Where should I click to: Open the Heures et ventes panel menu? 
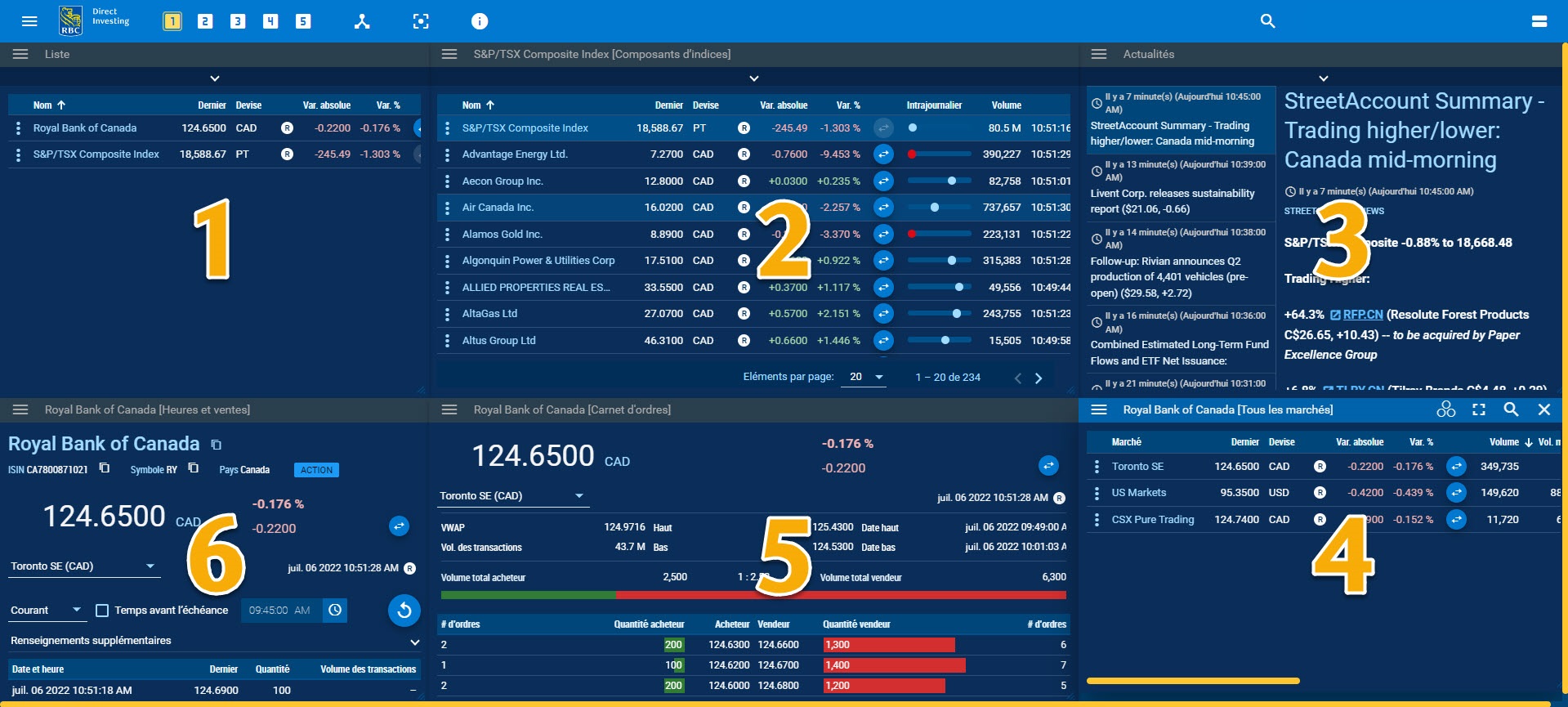(x=20, y=409)
